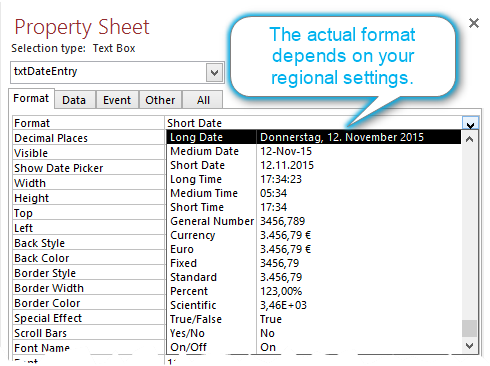The image size is (490, 366).
Task: Switch to the Data tab
Action: 74,100
